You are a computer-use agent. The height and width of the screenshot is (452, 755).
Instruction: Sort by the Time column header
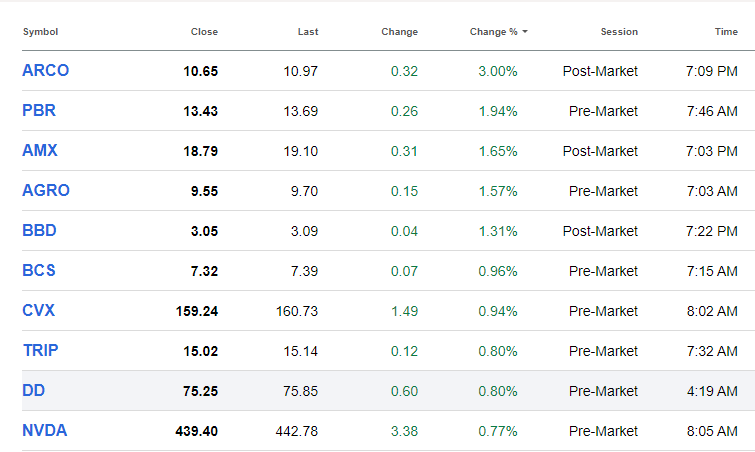click(726, 32)
